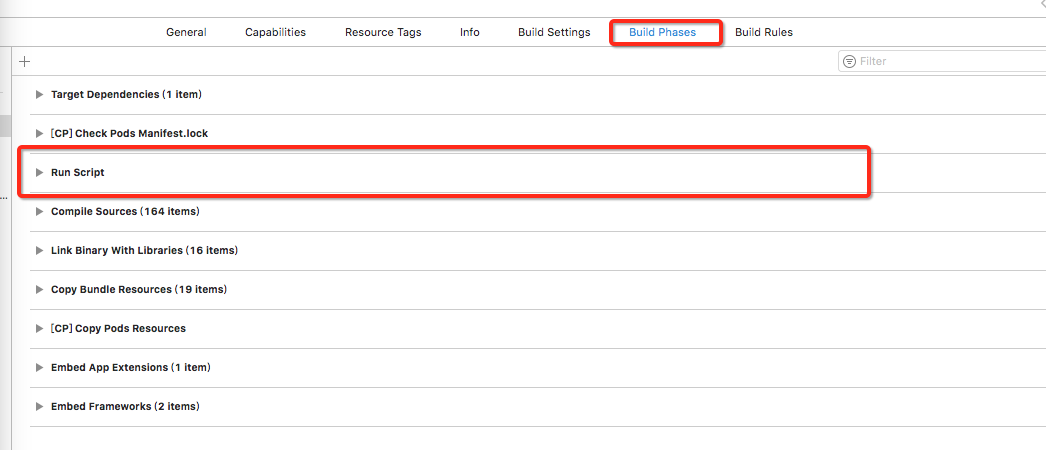Click the filter icon in search field
Image resolution: width=1046 pixels, height=450 pixels.
[849, 61]
